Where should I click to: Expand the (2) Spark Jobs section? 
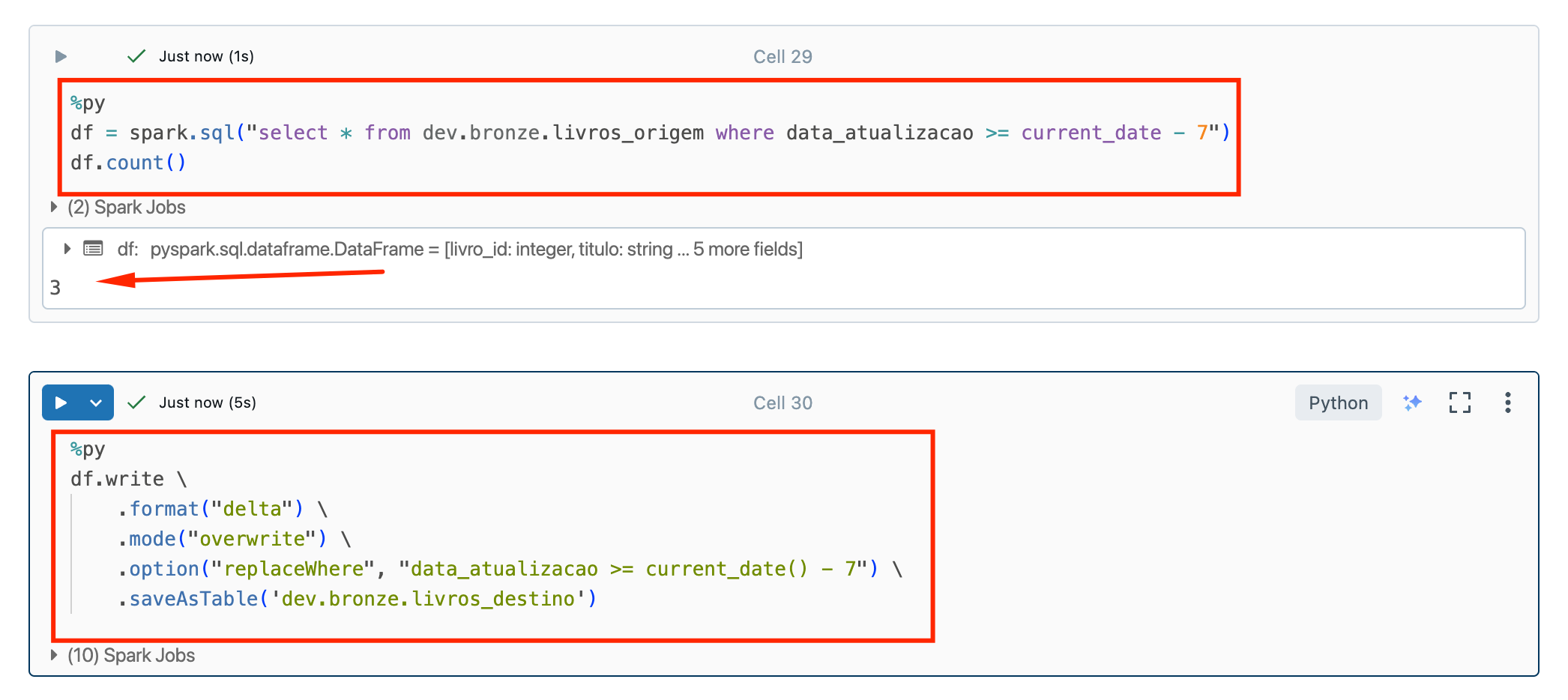tap(118, 207)
